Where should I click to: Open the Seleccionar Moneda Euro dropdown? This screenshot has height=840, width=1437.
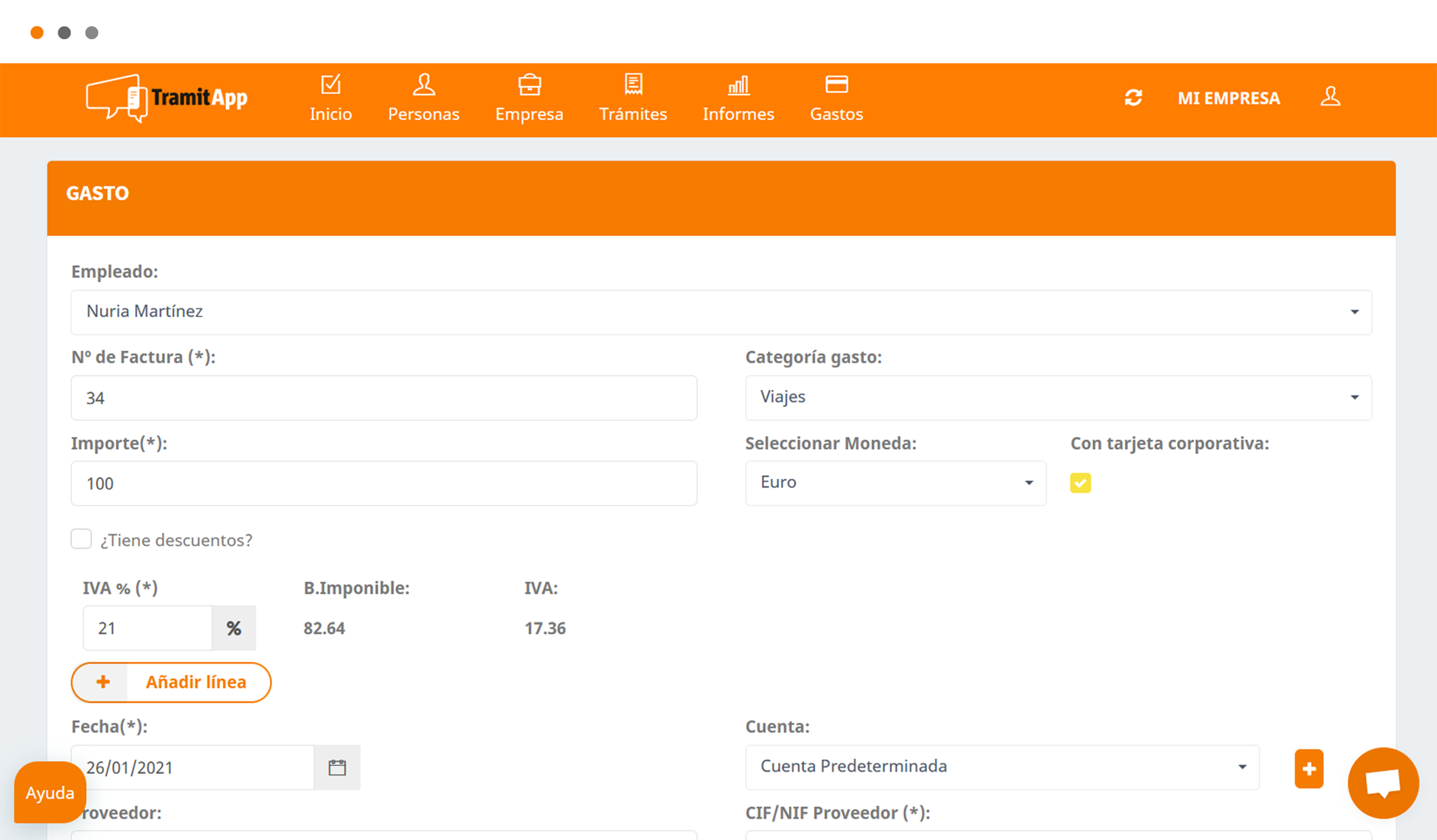point(895,483)
